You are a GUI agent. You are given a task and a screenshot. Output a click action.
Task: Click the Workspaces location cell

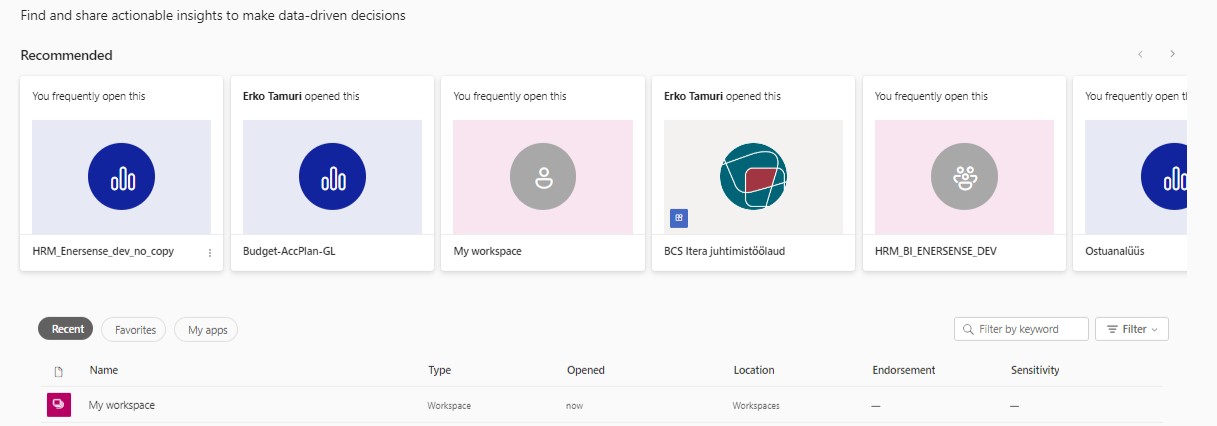point(756,406)
